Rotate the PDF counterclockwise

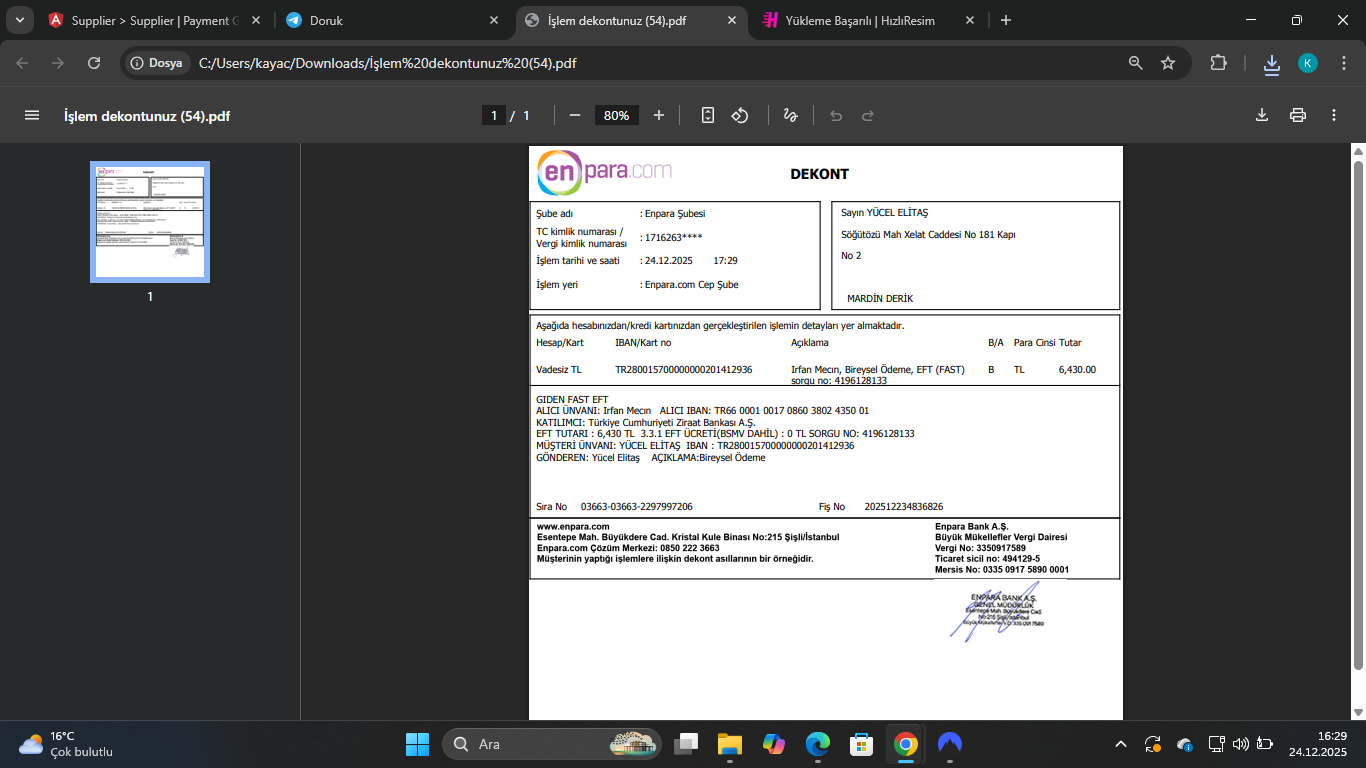740,115
